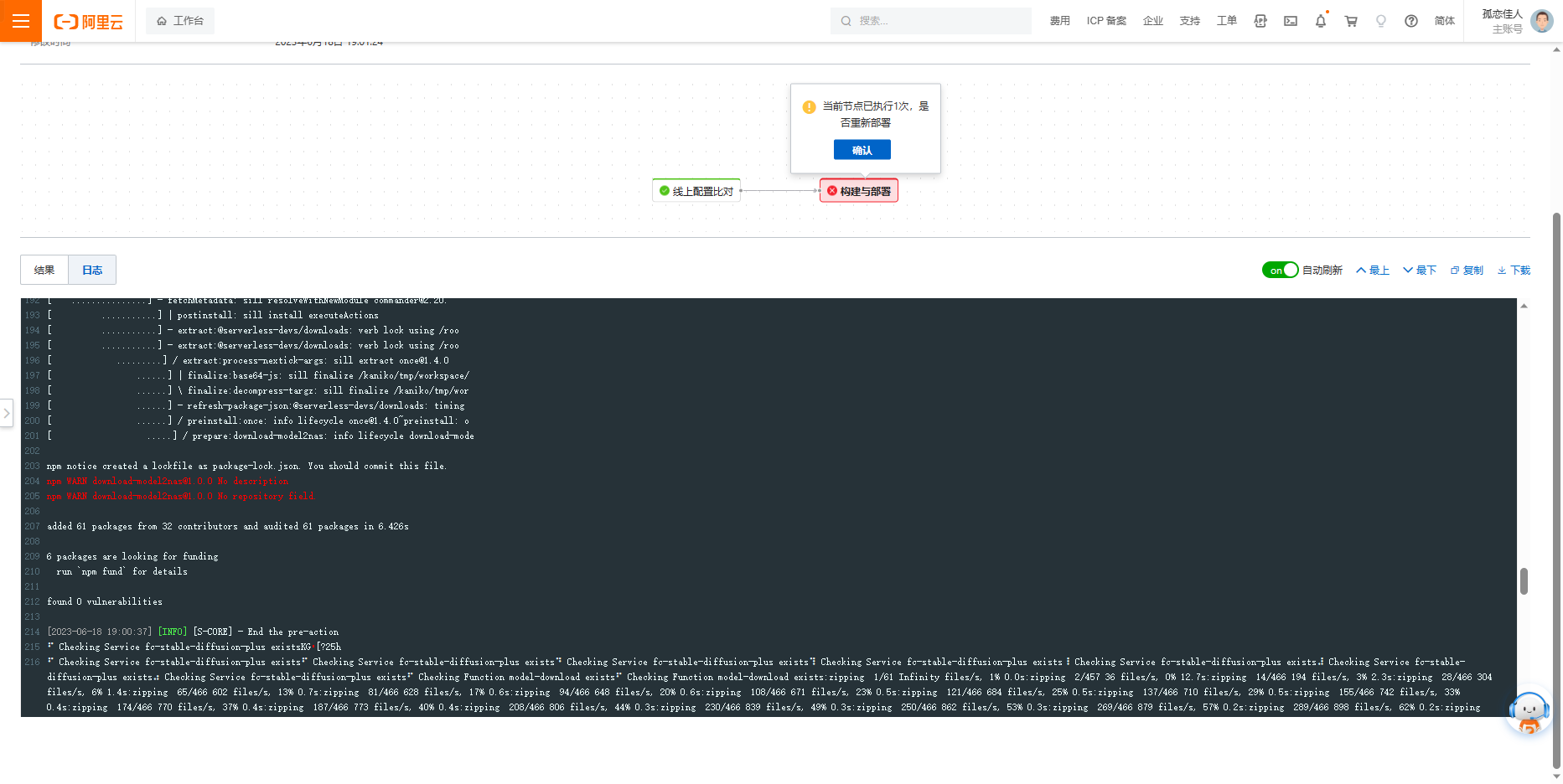Screen dimensions: 1563x784
Task: Click log line 200 'preinstall:once'
Action: click(x=258, y=420)
